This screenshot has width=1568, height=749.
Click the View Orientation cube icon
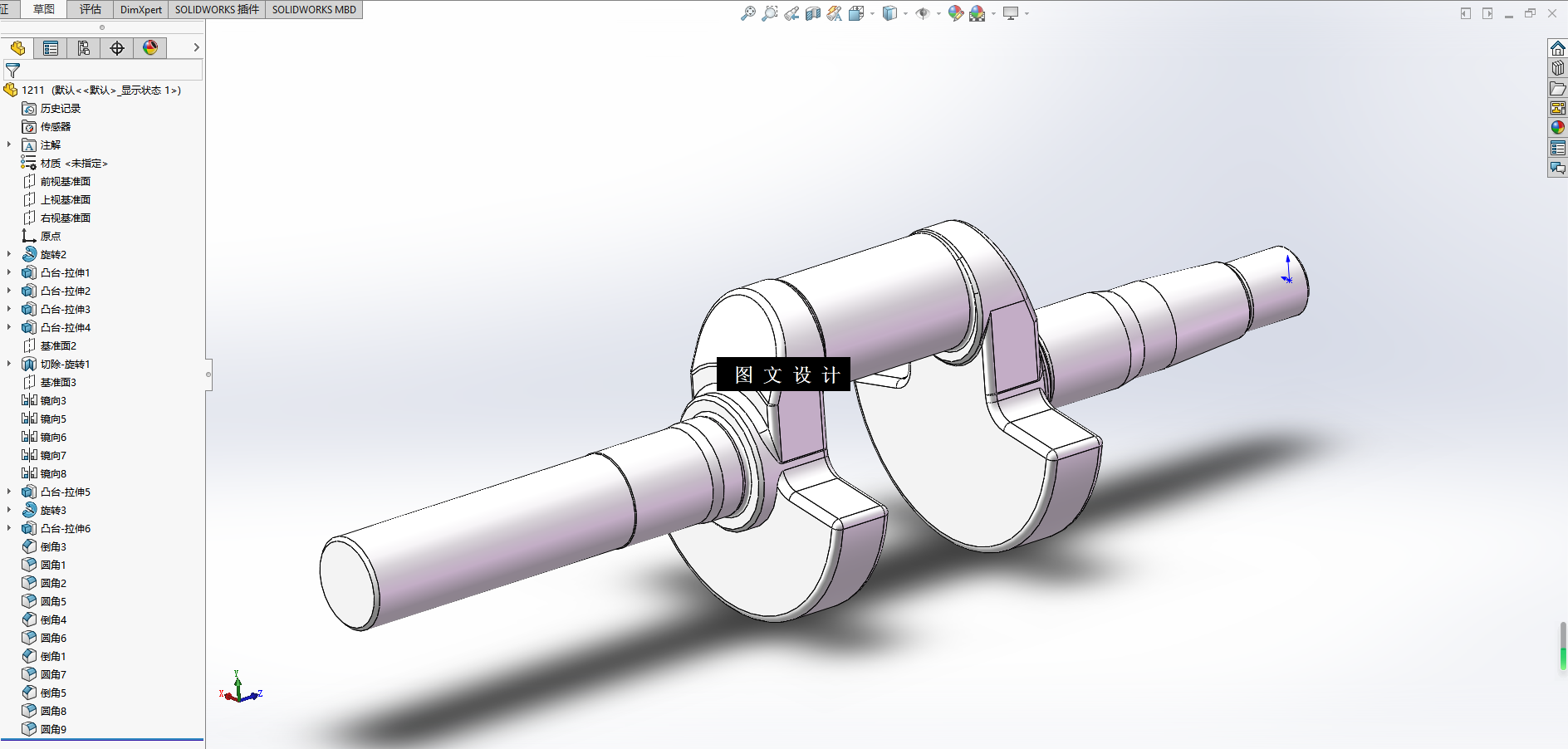click(856, 13)
